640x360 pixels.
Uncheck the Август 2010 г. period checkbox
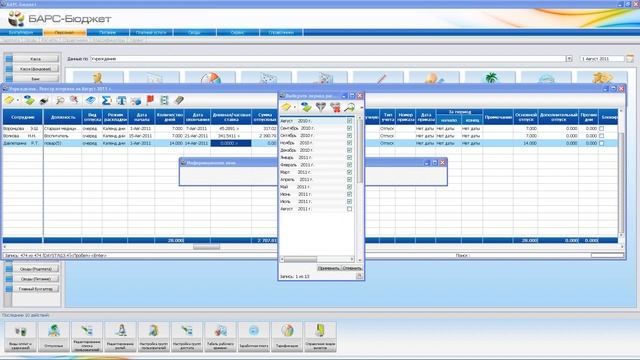(349, 121)
